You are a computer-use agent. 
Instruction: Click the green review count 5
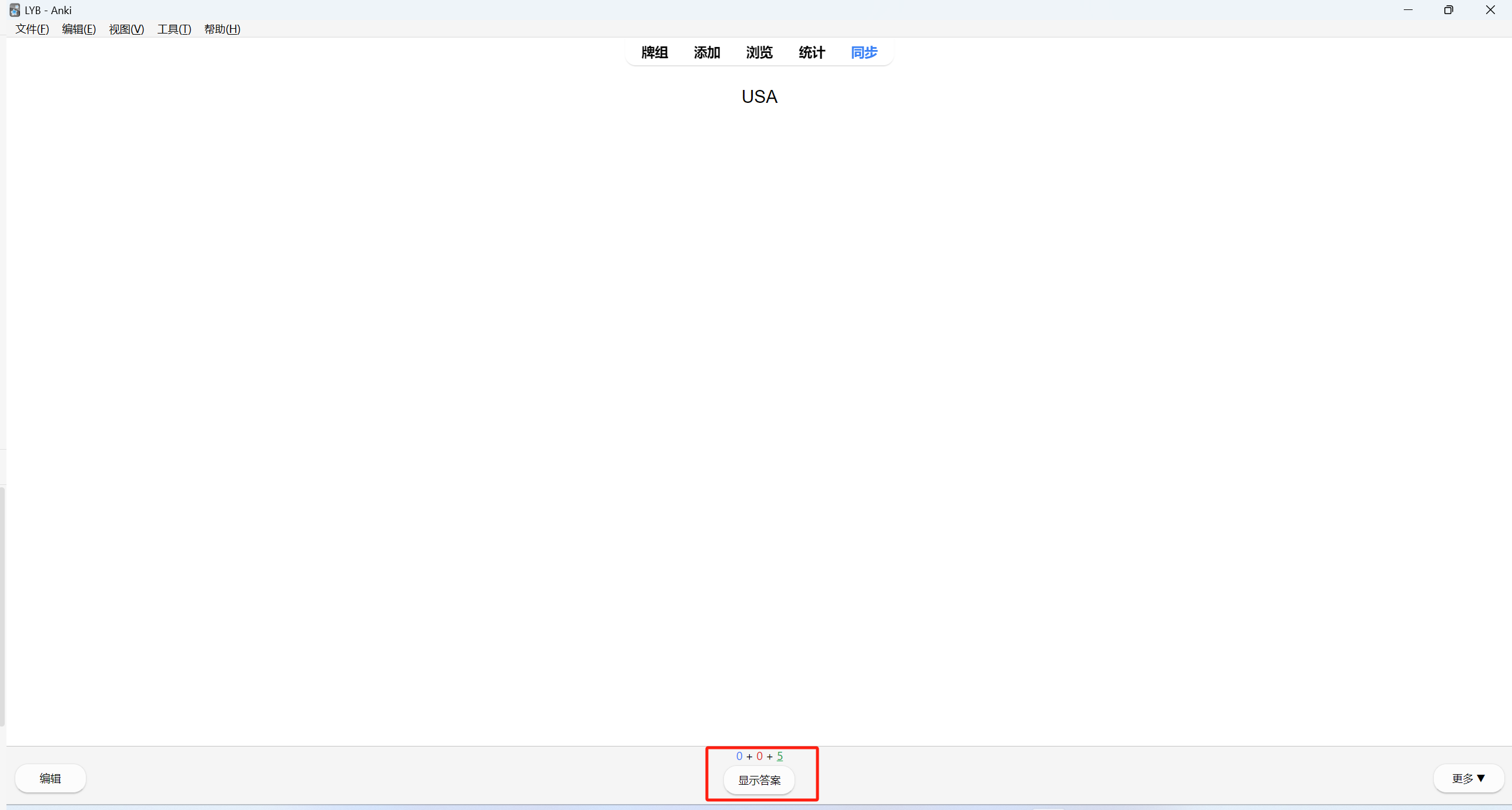click(780, 757)
